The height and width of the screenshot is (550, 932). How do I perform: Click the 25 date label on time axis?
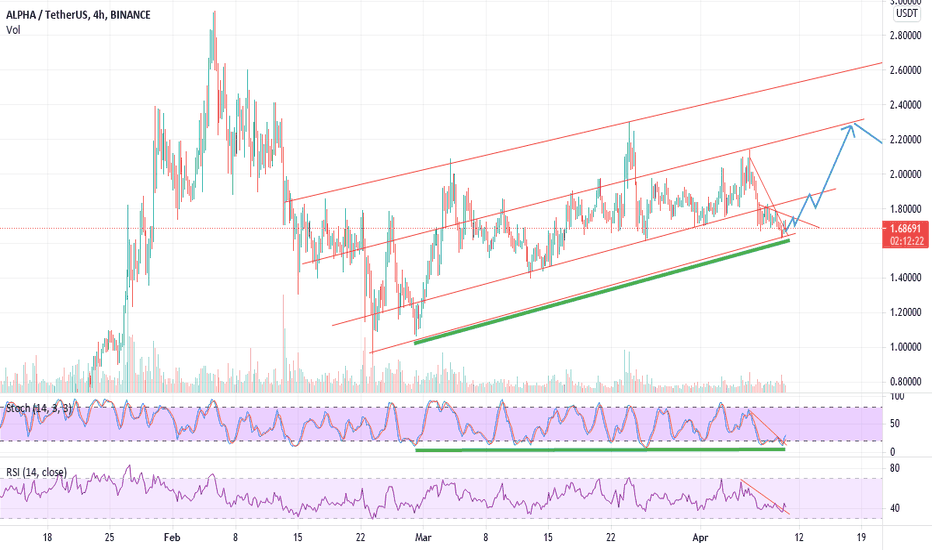click(x=109, y=538)
